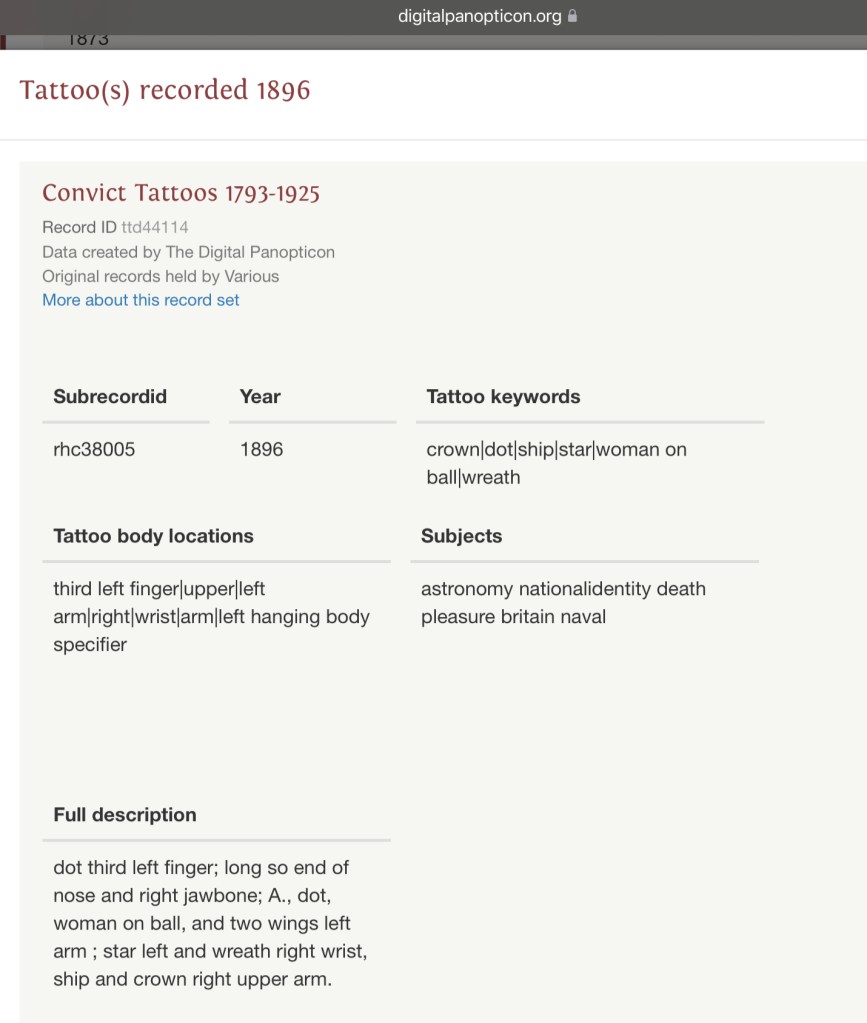Image resolution: width=867 pixels, height=1023 pixels.
Task: Click the Original records held by Various line
Action: tap(160, 276)
